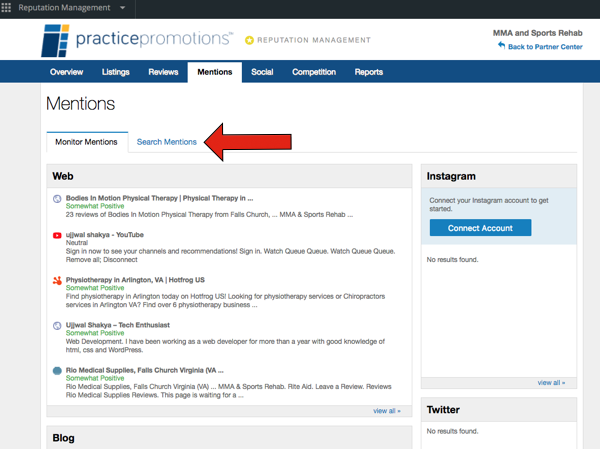Switch to the Reports tab

pos(368,72)
